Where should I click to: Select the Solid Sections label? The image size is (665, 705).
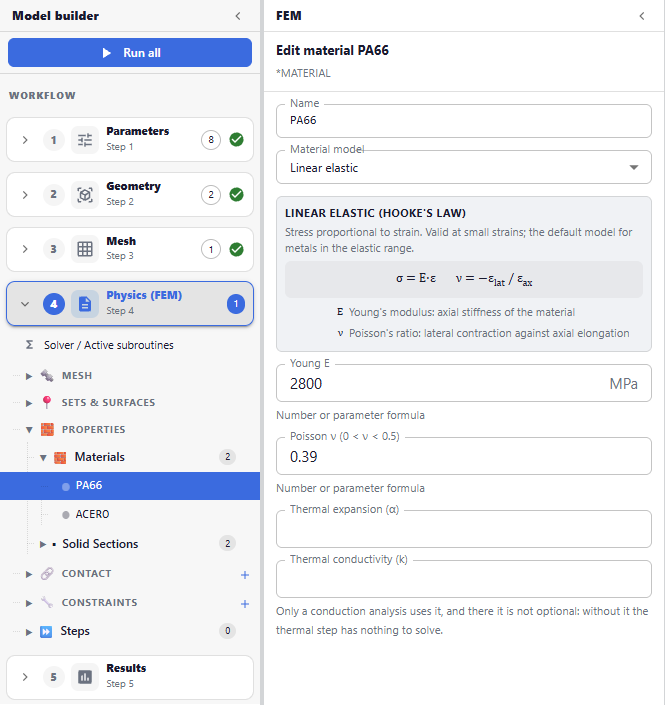click(100, 544)
